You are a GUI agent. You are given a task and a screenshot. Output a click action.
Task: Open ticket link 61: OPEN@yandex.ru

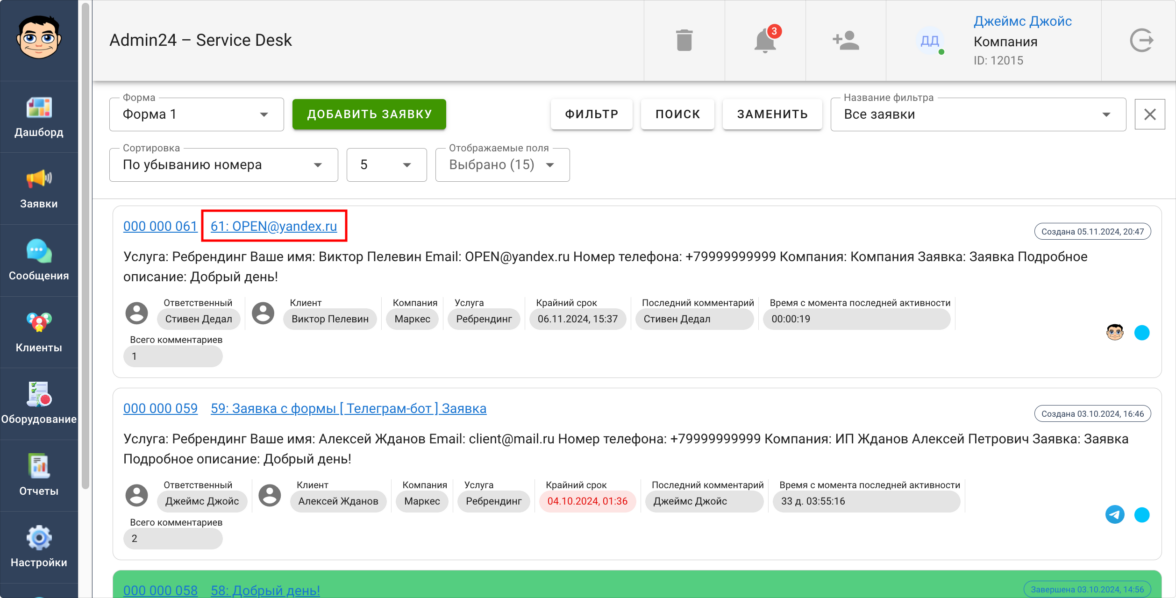[273, 227]
